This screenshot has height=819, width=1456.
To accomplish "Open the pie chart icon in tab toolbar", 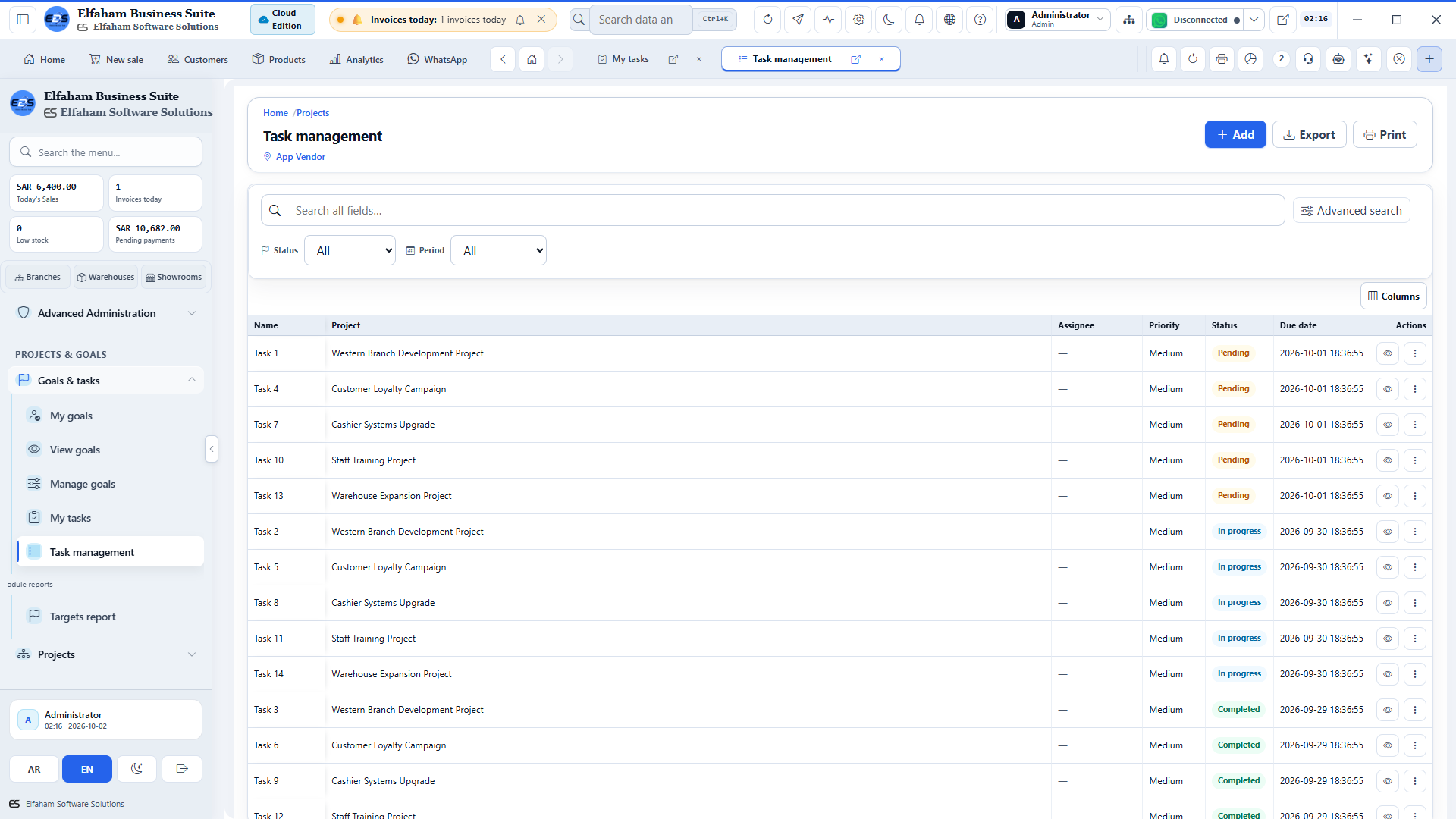I will 1250,59.
